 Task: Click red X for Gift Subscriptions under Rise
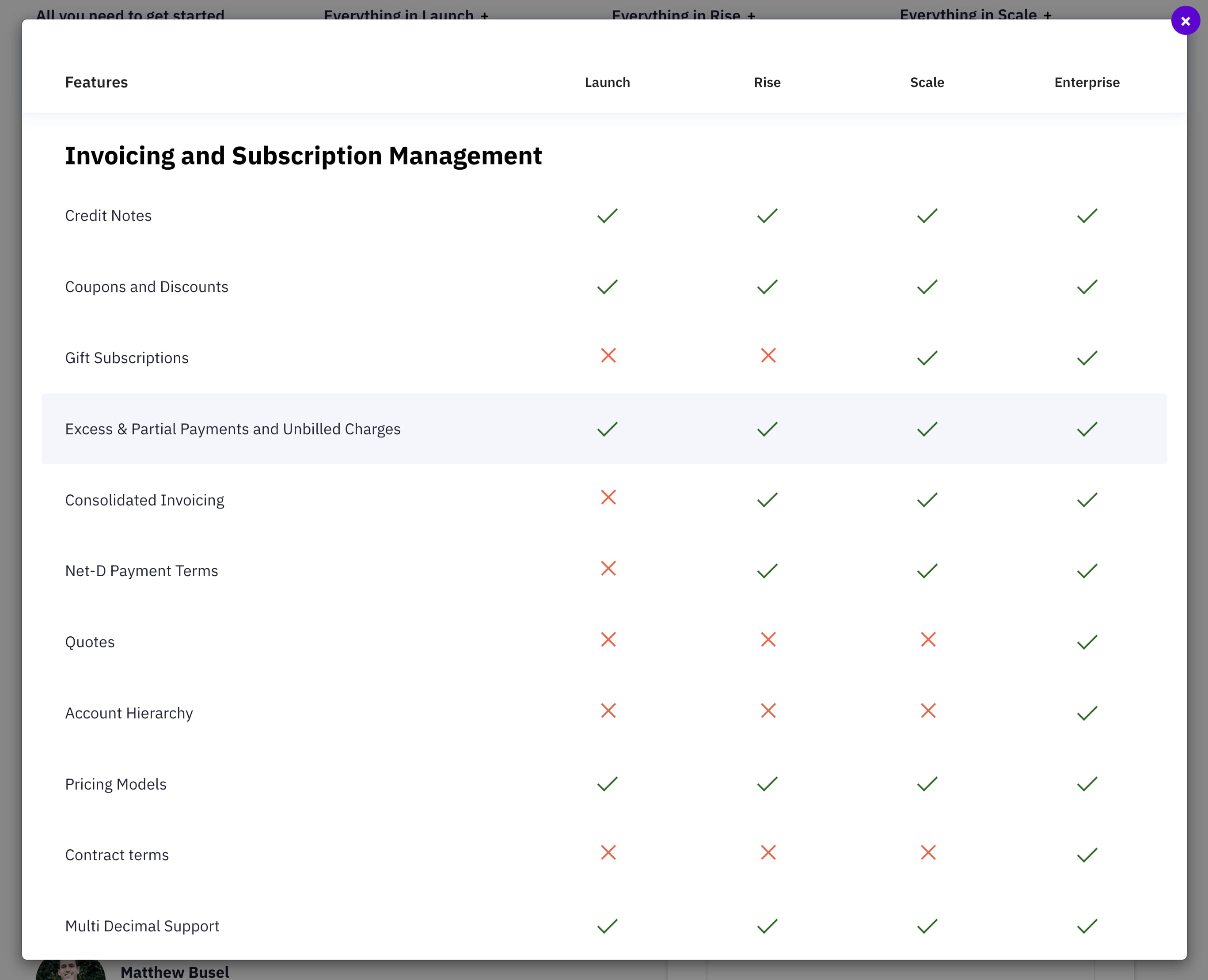point(767,356)
